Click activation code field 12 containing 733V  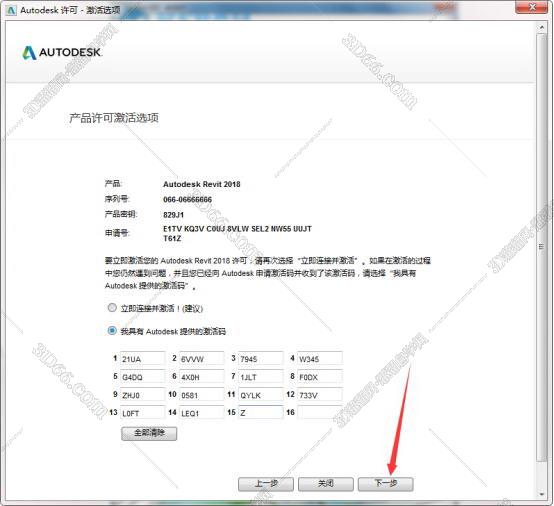tap(319, 395)
